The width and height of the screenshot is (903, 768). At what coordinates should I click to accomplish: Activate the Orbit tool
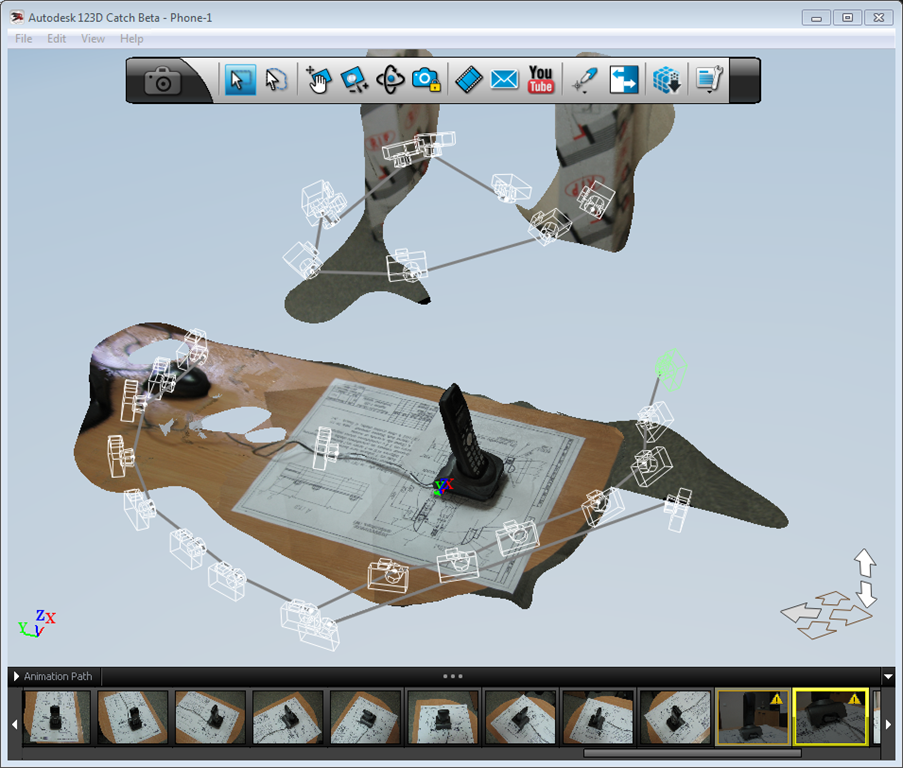click(x=390, y=79)
